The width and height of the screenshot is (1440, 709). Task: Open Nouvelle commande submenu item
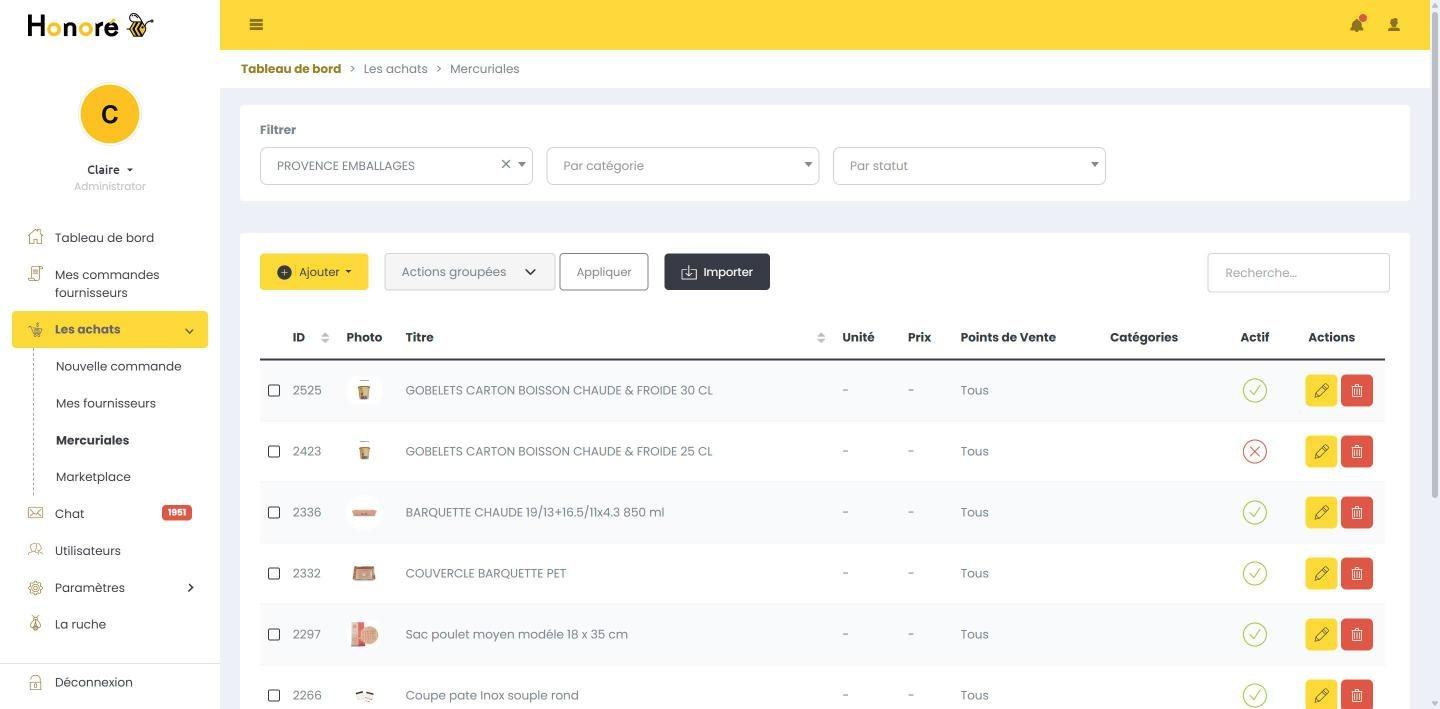[119, 366]
